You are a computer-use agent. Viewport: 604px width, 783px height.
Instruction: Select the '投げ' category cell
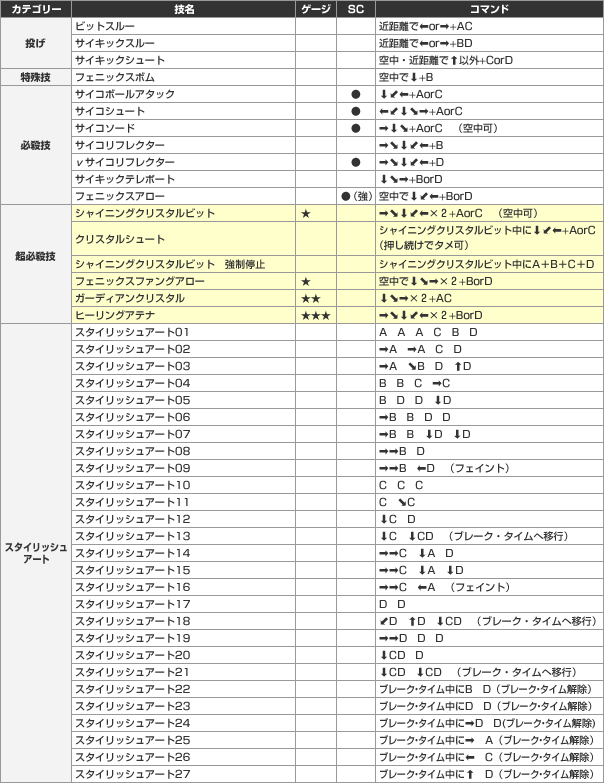click(x=35, y=43)
